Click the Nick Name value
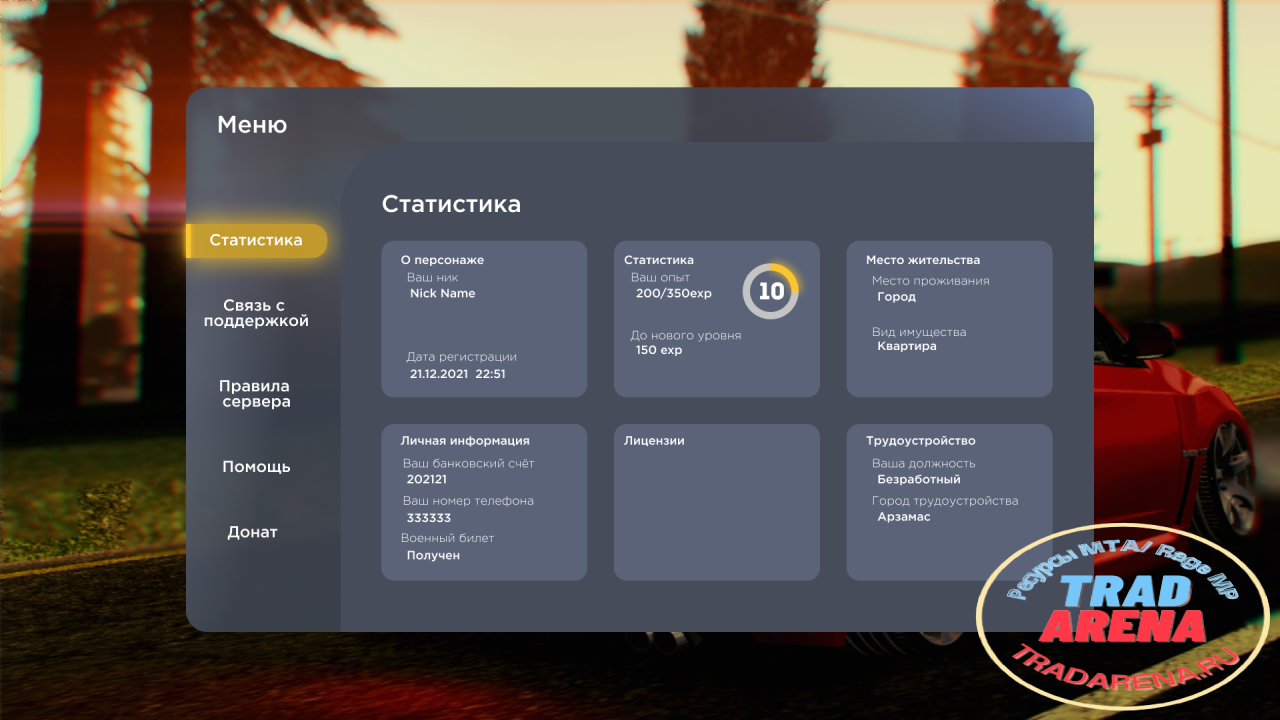Viewport: 1280px width, 720px height. 442,294
